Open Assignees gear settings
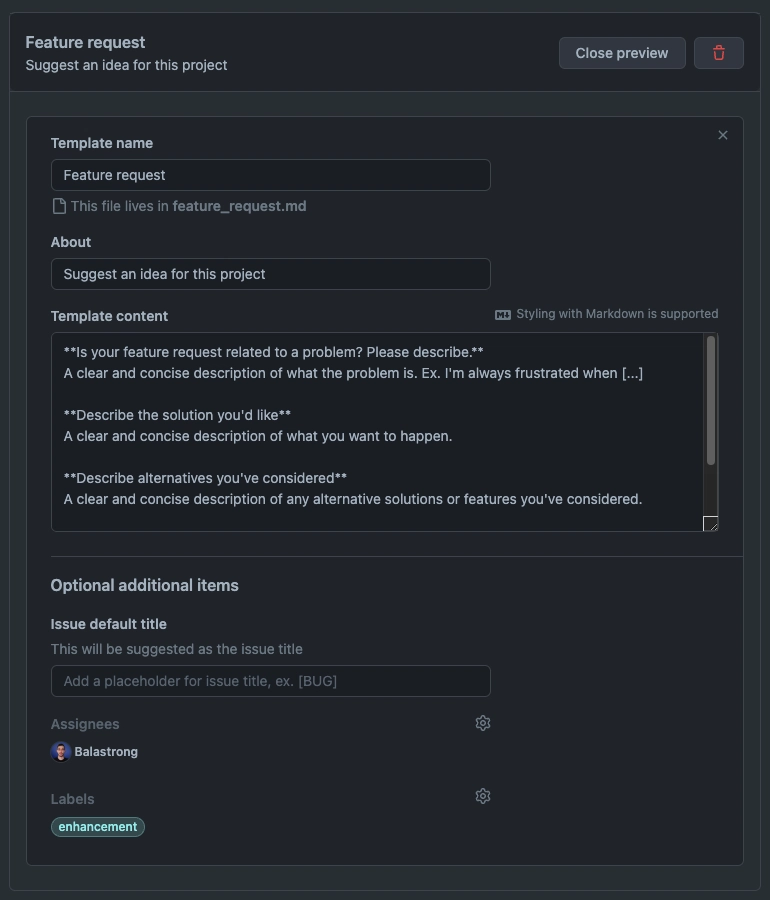Viewport: 770px width, 900px height. pos(483,723)
